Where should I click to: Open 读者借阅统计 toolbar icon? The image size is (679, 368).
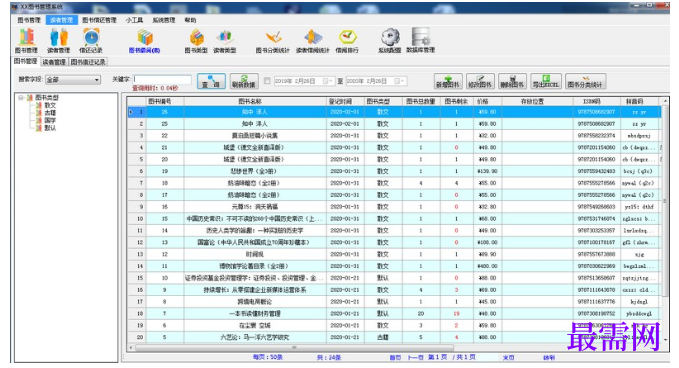click(x=313, y=41)
